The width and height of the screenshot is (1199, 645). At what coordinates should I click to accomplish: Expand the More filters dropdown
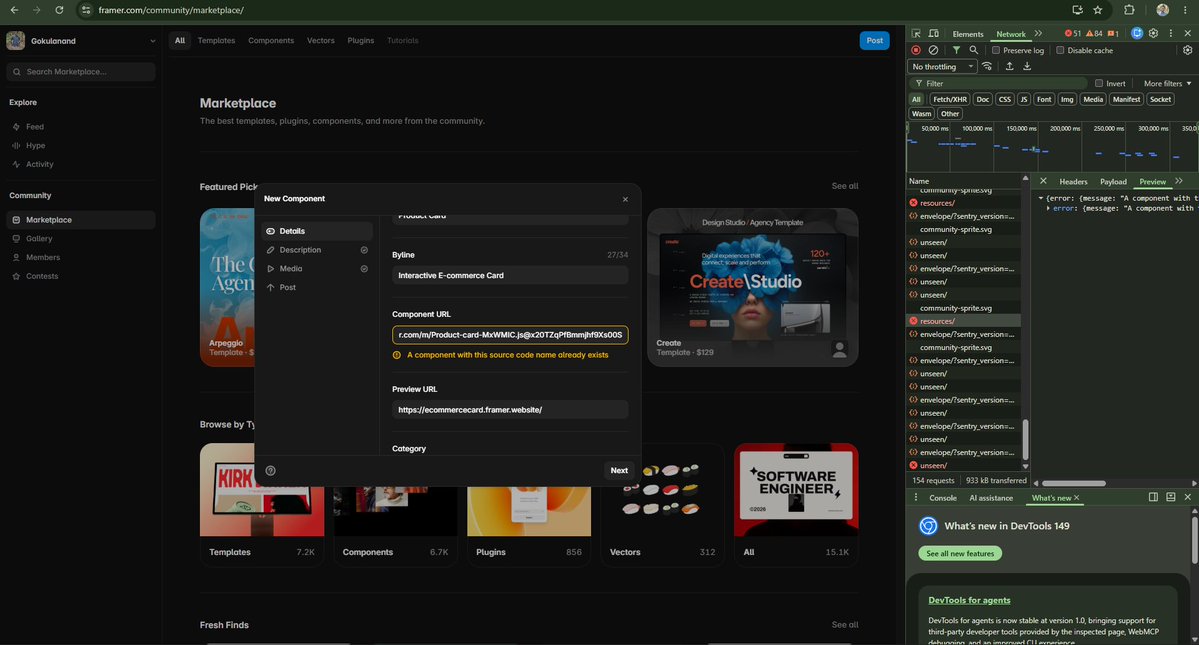click(1167, 83)
